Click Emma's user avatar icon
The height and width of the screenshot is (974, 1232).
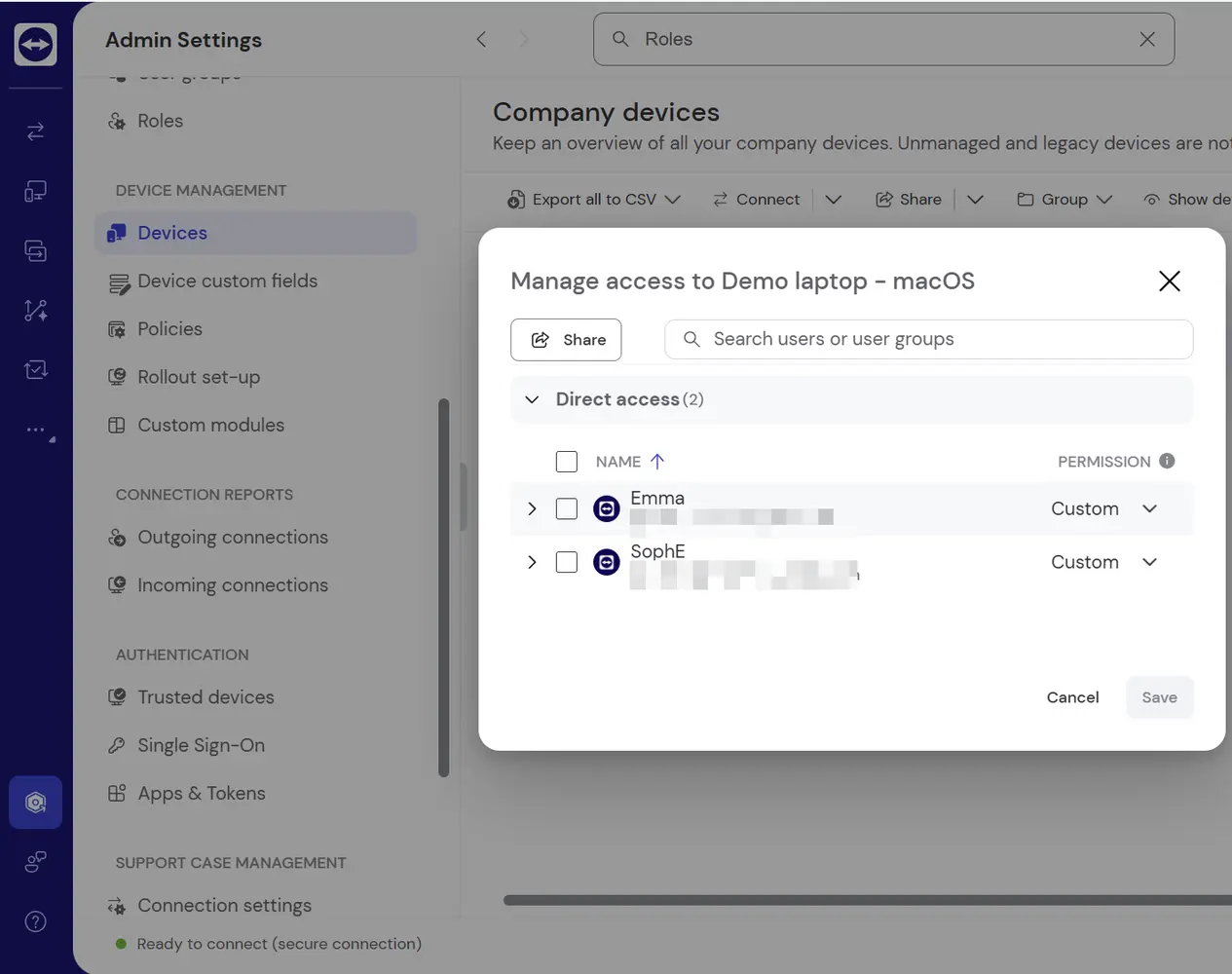coord(607,508)
